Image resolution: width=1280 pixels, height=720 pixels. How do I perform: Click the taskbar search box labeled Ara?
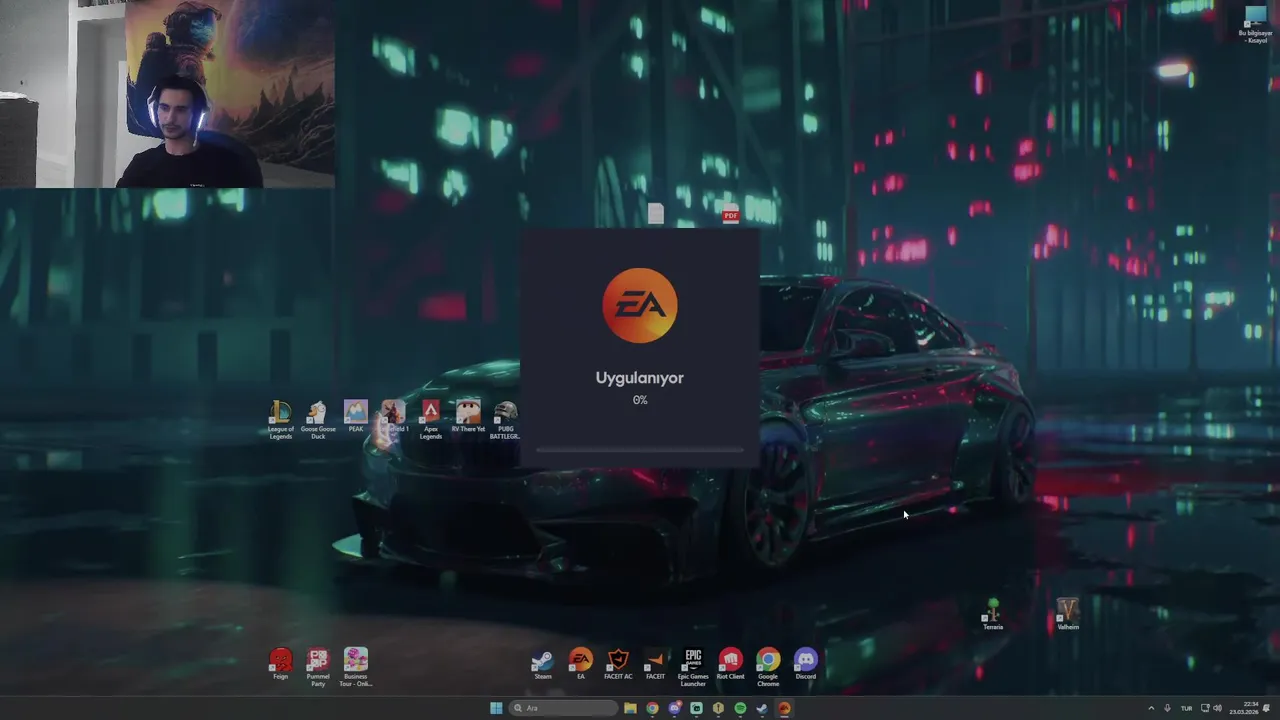click(x=563, y=708)
